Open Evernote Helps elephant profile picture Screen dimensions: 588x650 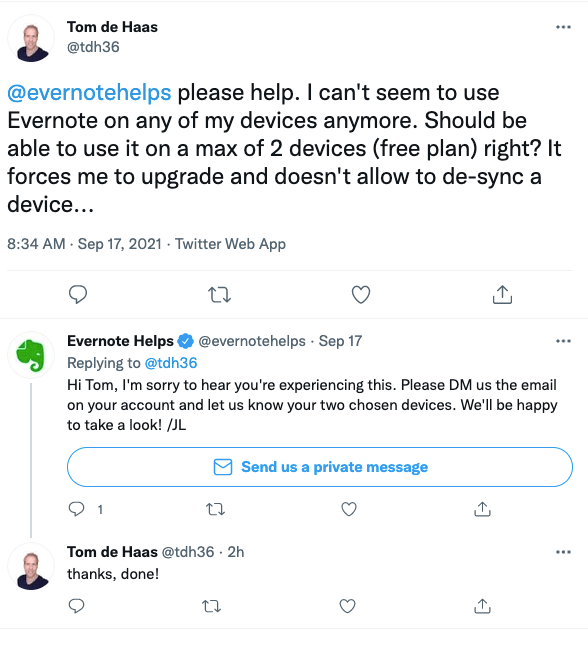tap(31, 355)
